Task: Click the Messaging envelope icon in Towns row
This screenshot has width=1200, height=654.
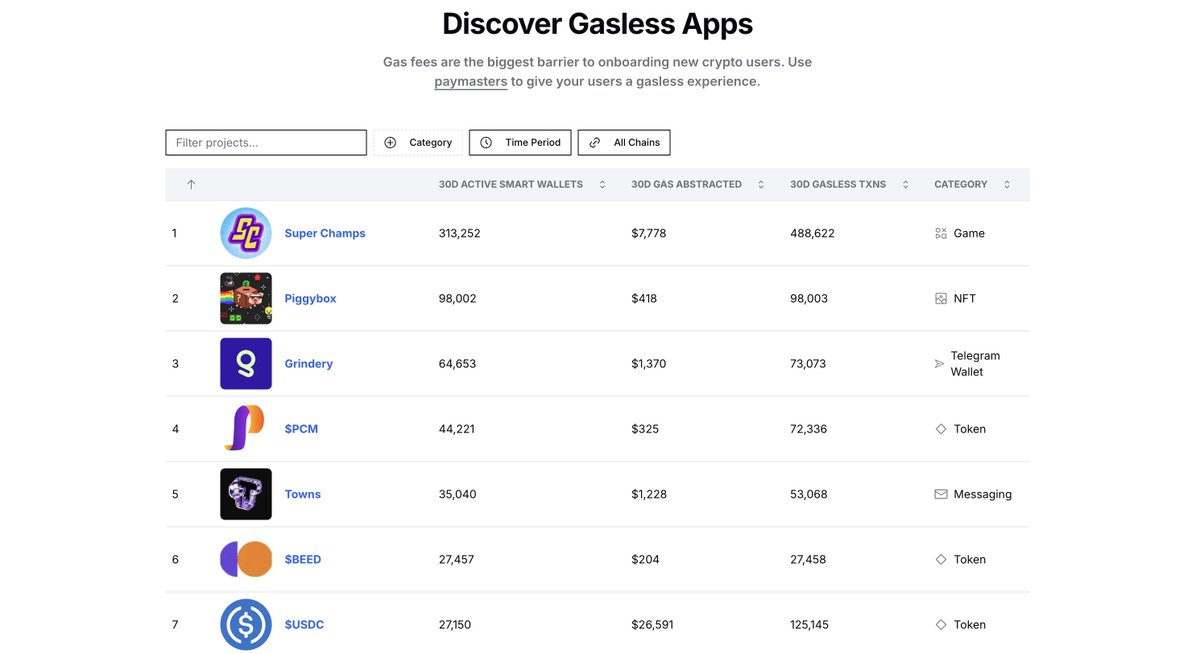Action: click(941, 494)
